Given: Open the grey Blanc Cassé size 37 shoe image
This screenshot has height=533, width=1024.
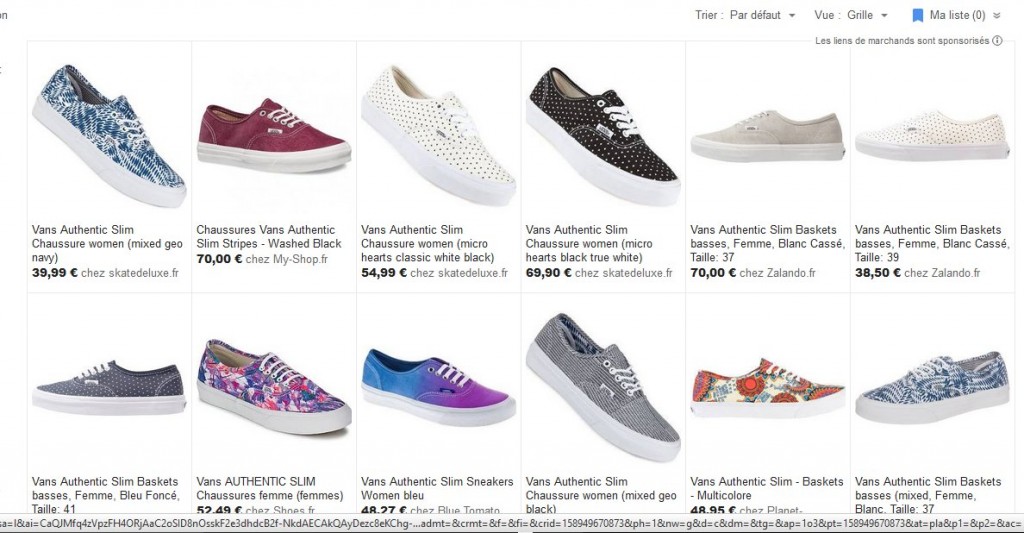Looking at the screenshot, I should 767,136.
